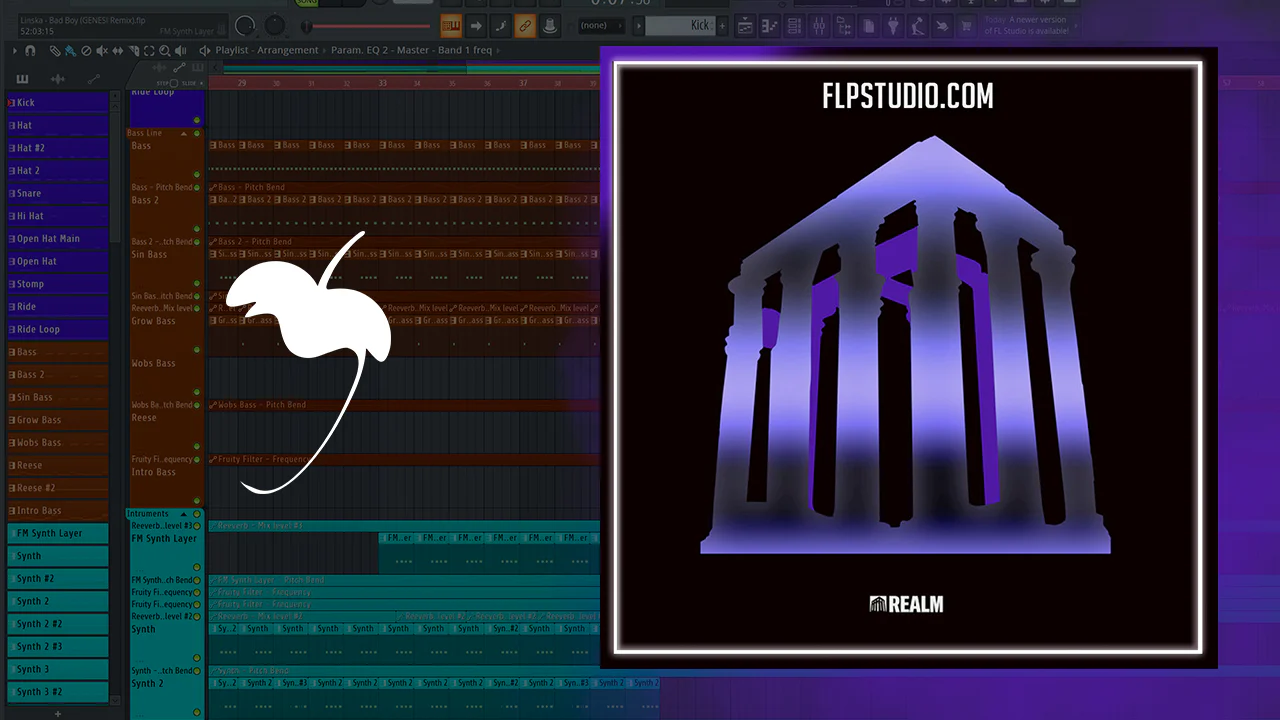Toggle the playlist magnet snap icon

(x=30, y=50)
